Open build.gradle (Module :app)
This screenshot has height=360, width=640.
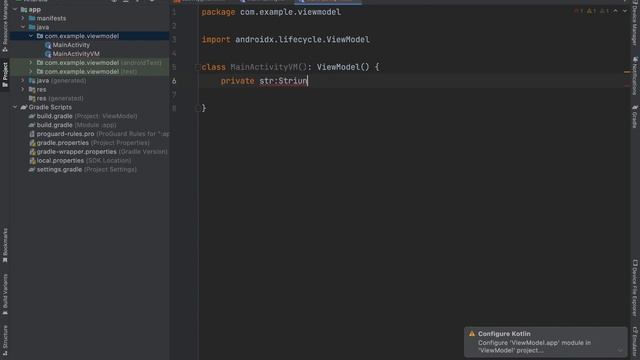click(x=72, y=125)
